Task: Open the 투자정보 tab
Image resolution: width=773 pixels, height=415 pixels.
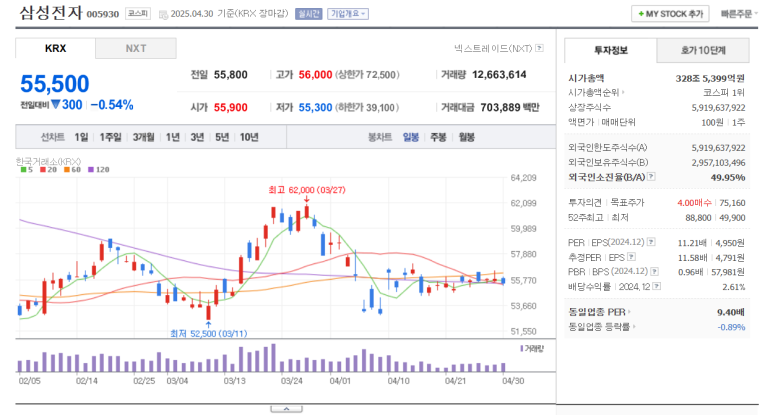Action: (x=610, y=50)
